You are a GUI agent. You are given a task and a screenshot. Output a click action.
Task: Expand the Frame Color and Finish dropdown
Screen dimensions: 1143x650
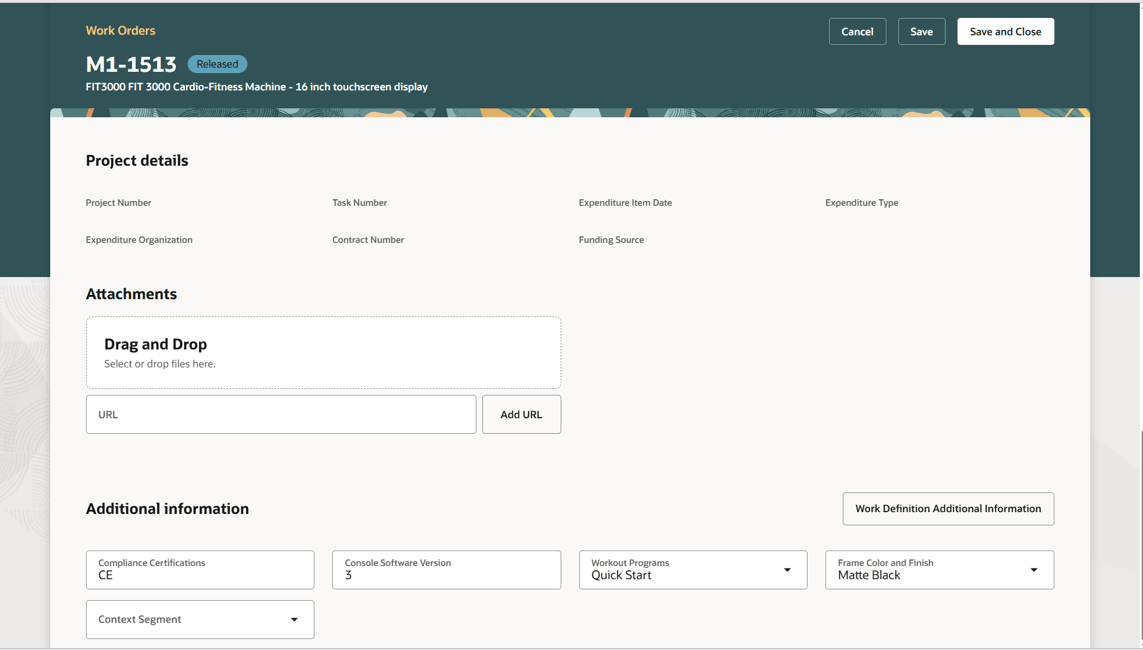pos(939,570)
